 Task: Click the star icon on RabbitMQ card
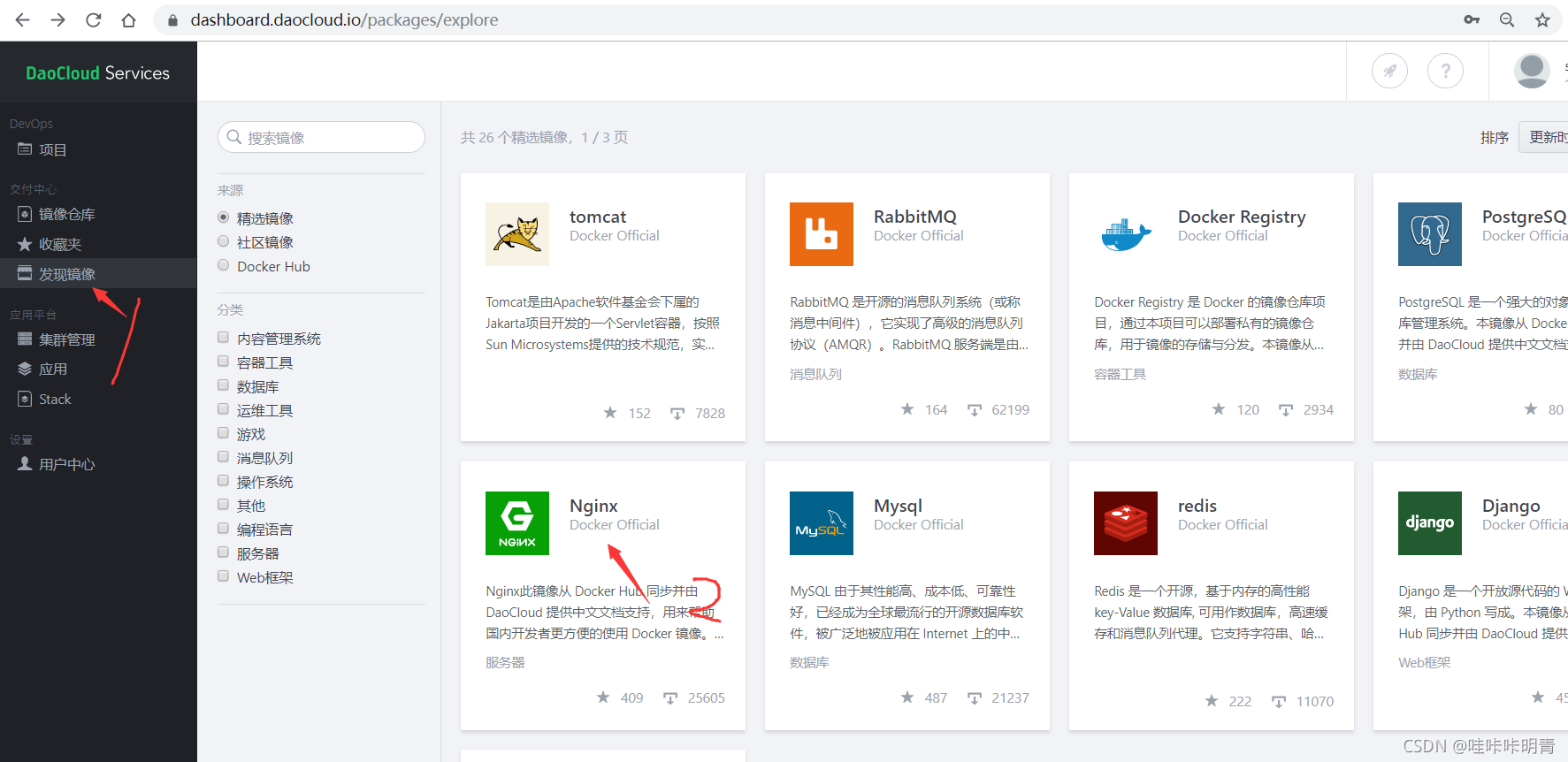[x=907, y=409]
